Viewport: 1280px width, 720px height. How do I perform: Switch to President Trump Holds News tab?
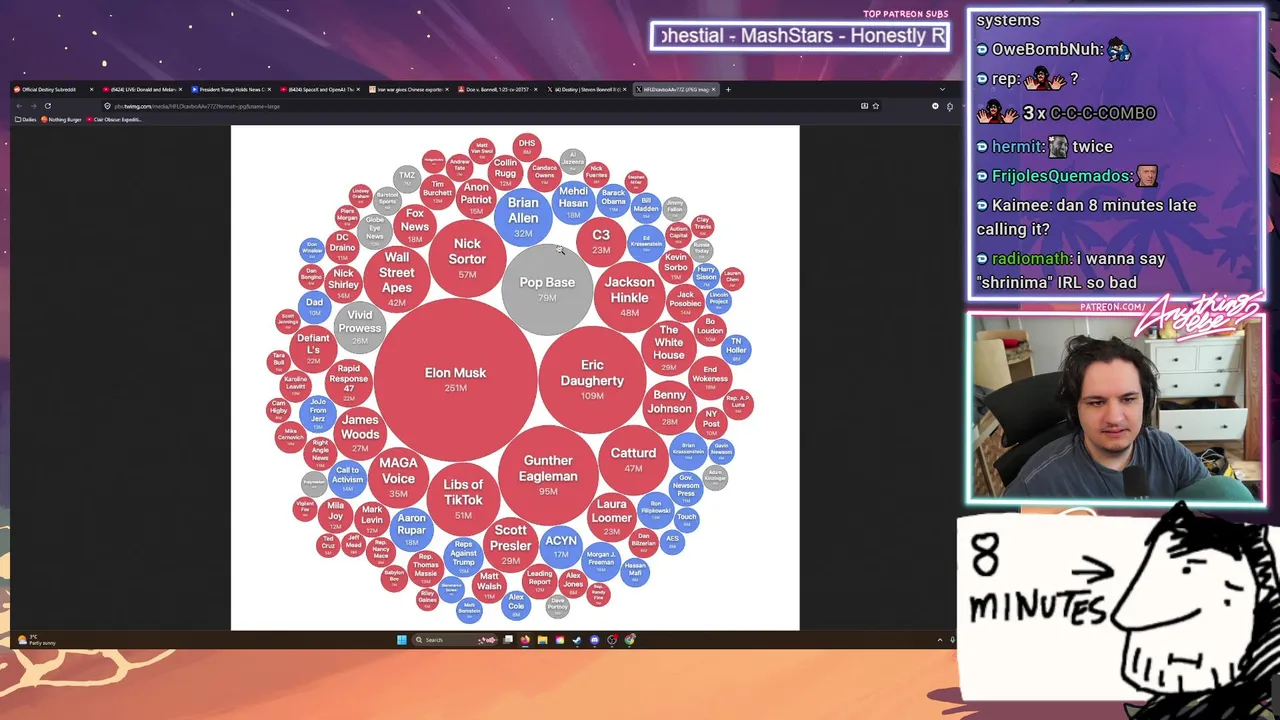tap(229, 90)
